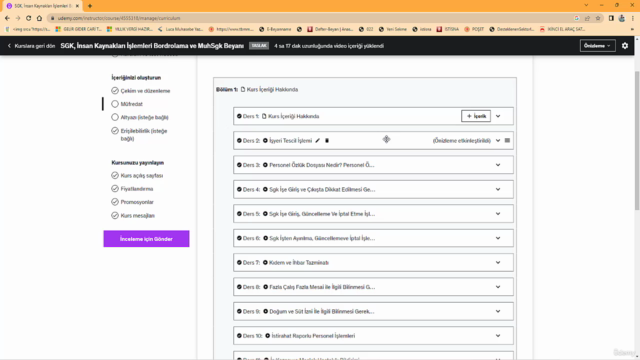The height and width of the screenshot is (360, 640).
Task: Expand the Ders 10 İstirahat Raporlu chevron
Action: 498,336
